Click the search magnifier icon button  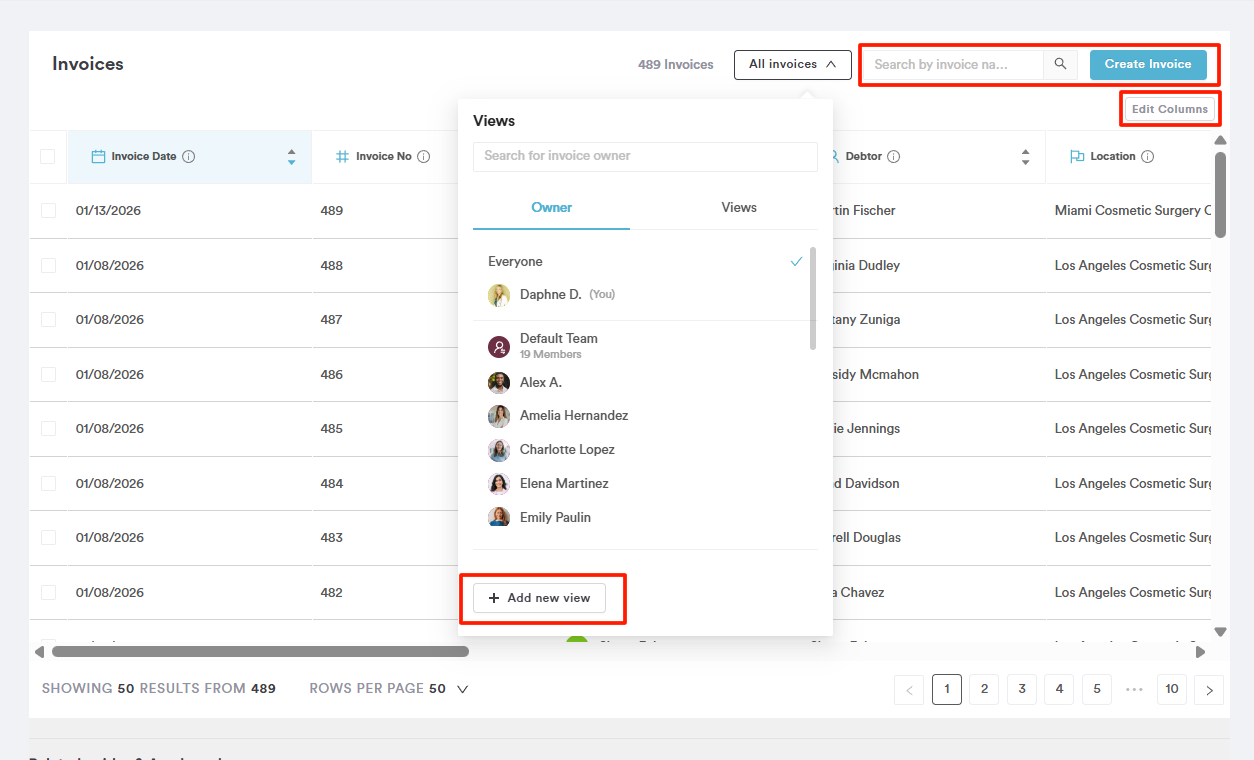tap(1060, 64)
